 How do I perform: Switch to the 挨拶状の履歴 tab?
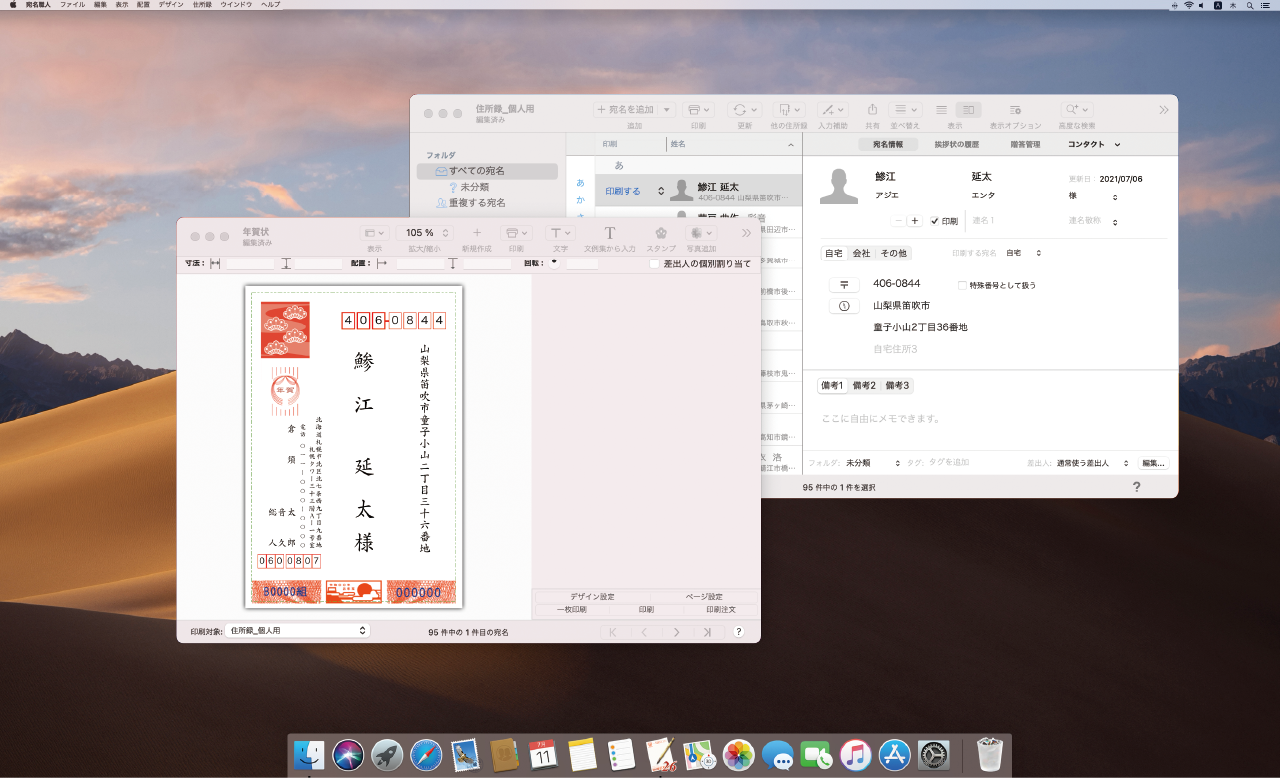(x=957, y=144)
